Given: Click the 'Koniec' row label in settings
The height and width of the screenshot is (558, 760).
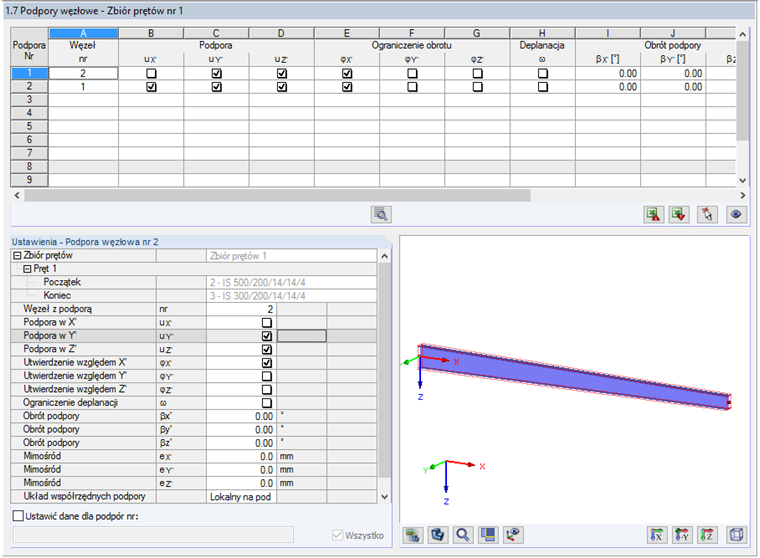Looking at the screenshot, I should [x=57, y=295].
